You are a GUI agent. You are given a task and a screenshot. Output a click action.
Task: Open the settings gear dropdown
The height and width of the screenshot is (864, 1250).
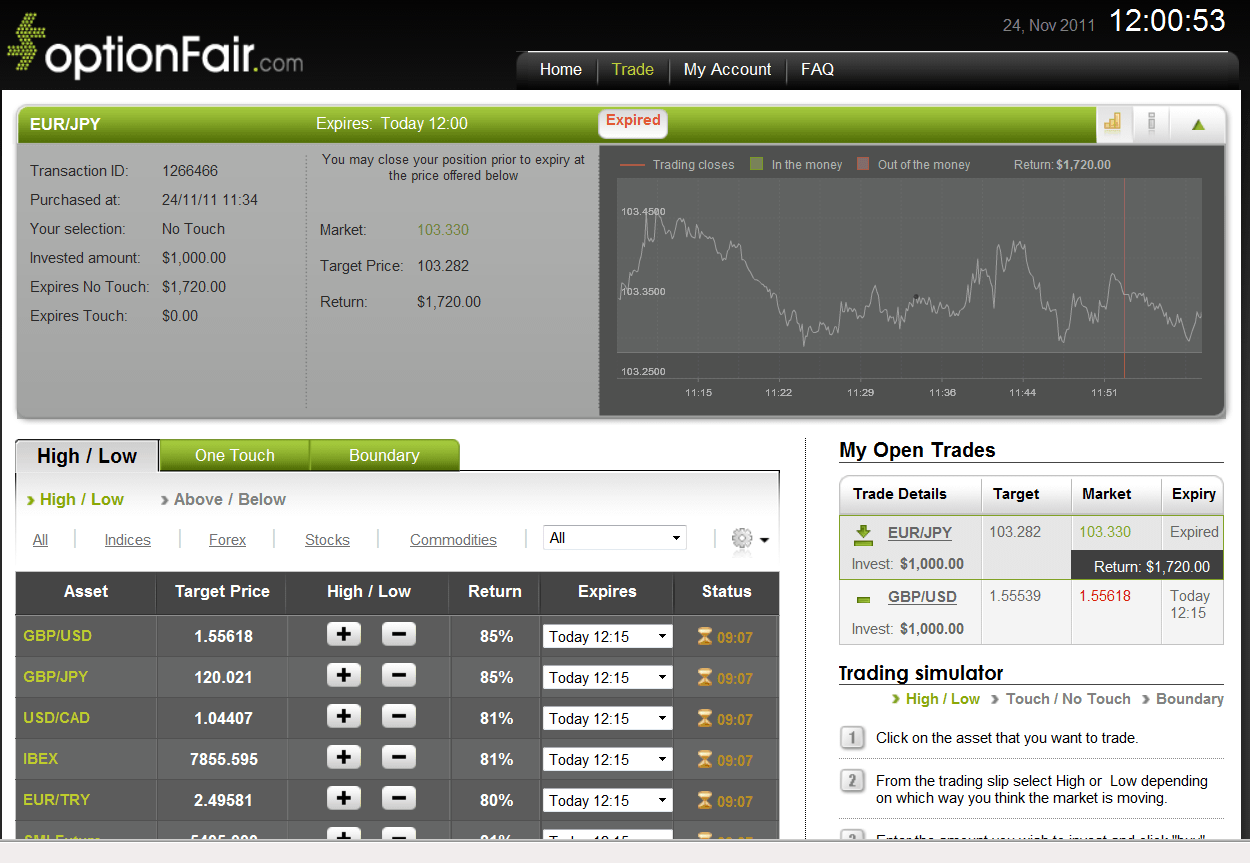pyautogui.click(x=750, y=539)
